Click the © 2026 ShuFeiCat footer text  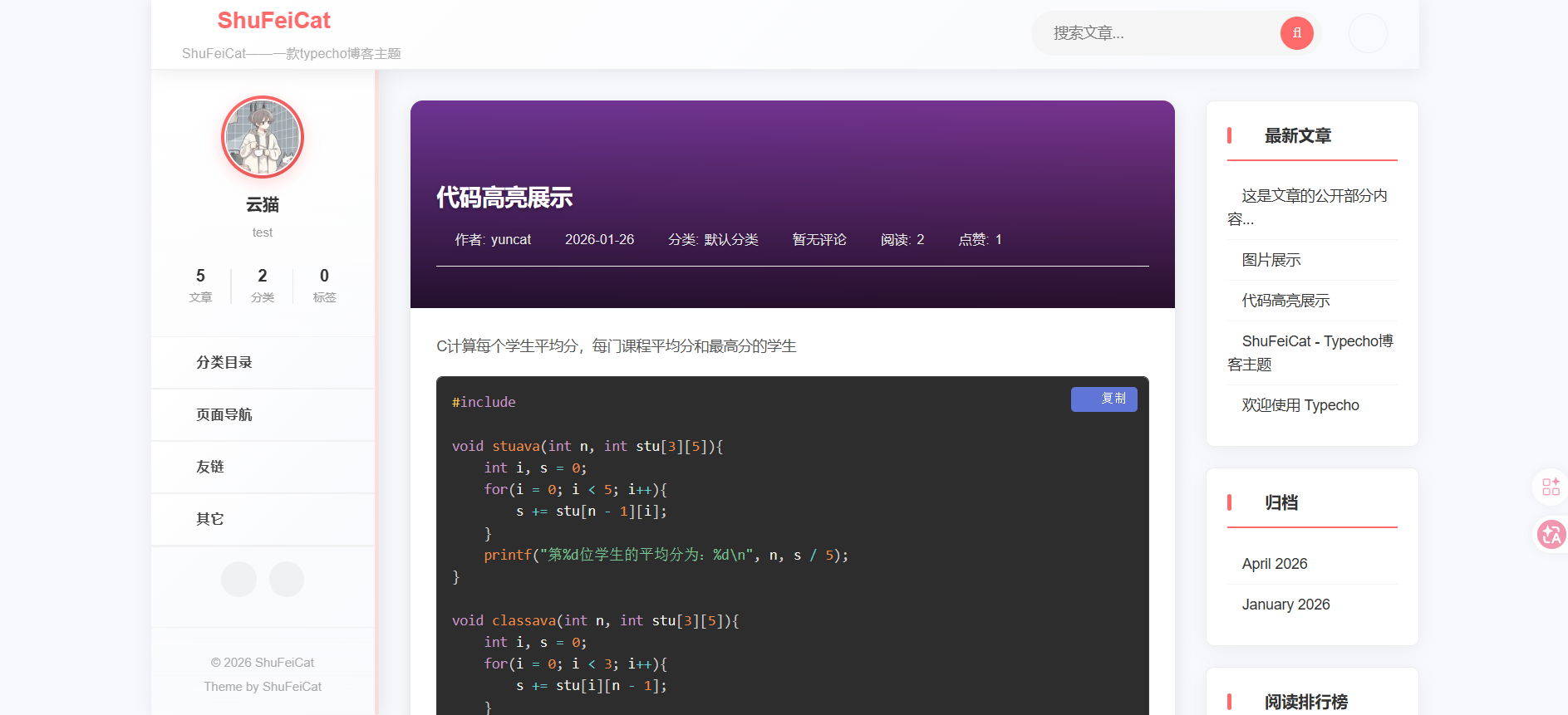tap(263, 663)
